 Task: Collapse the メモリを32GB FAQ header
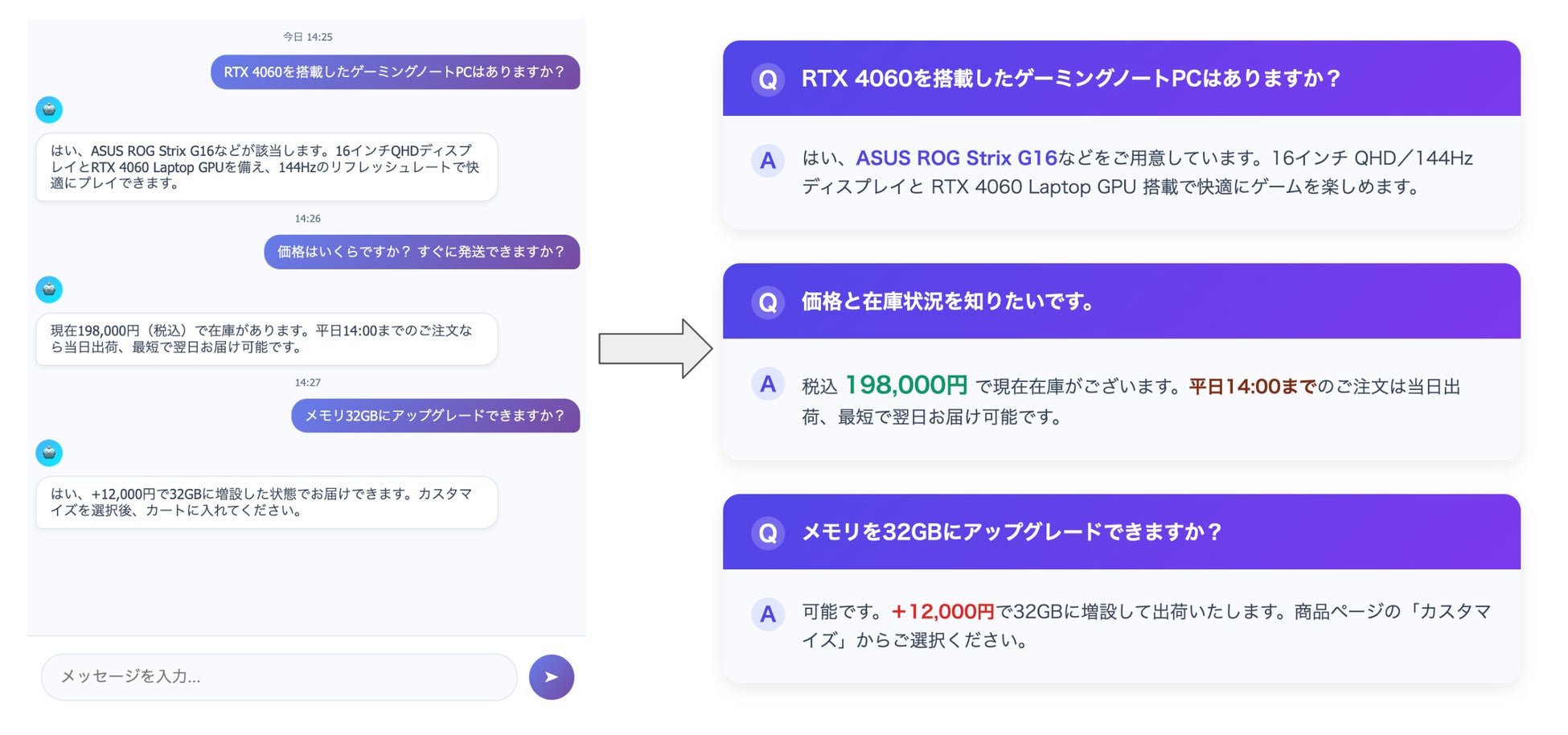[1121, 532]
